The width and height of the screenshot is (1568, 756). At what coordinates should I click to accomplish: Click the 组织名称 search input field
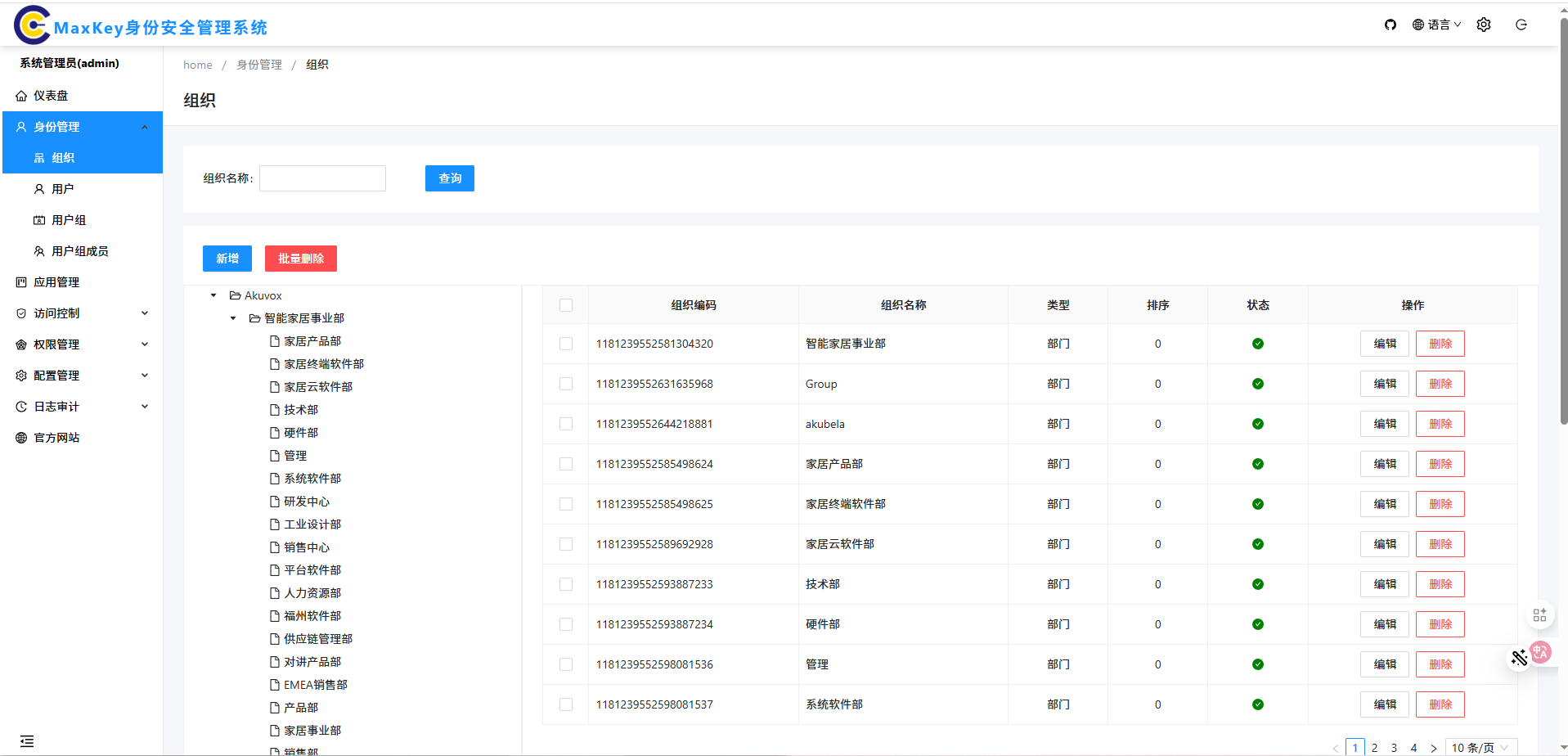tap(322, 178)
